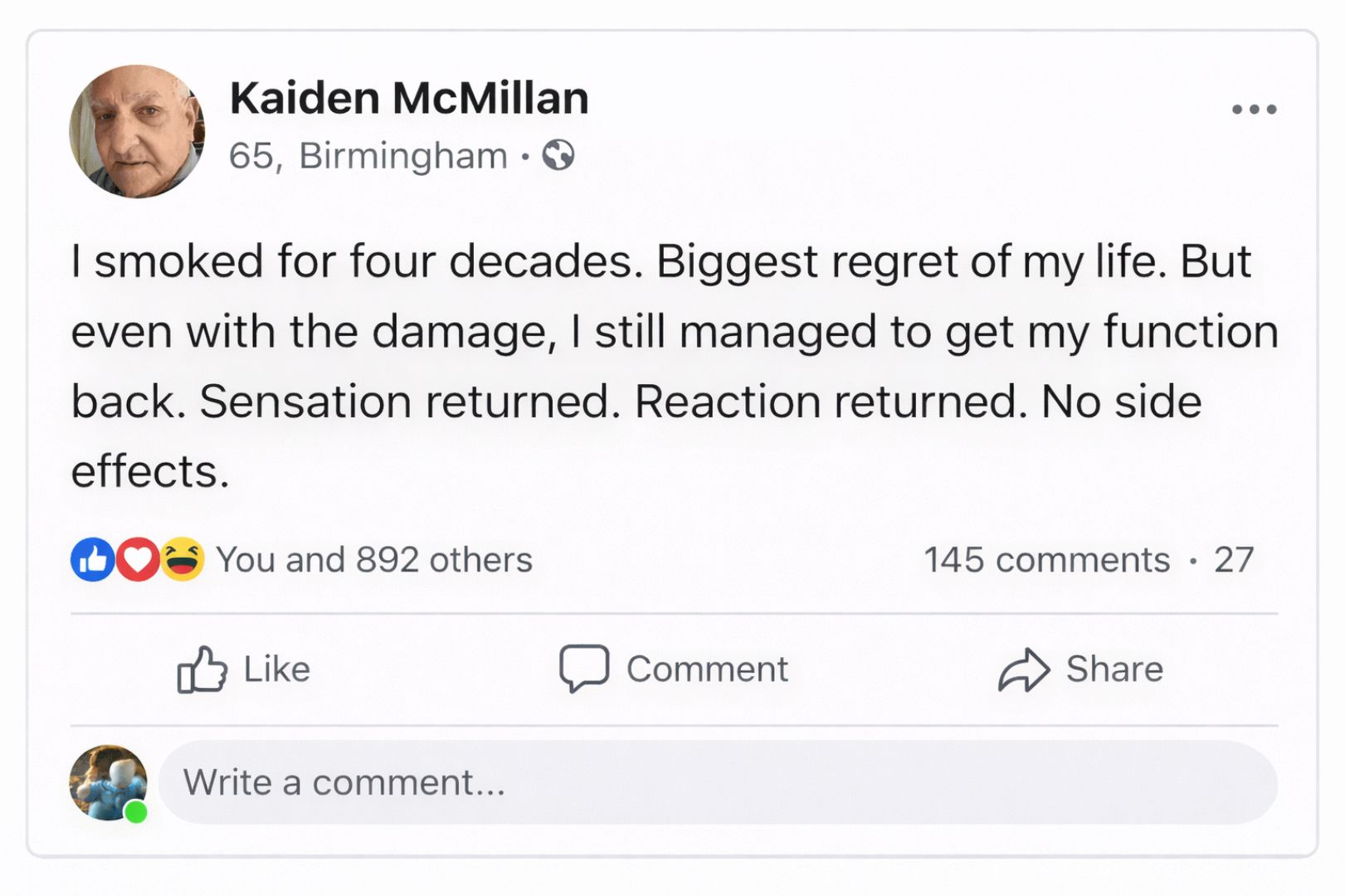The image size is (1345, 896).
Task: View the "You and 892 others" reactions list
Action: pos(374,560)
